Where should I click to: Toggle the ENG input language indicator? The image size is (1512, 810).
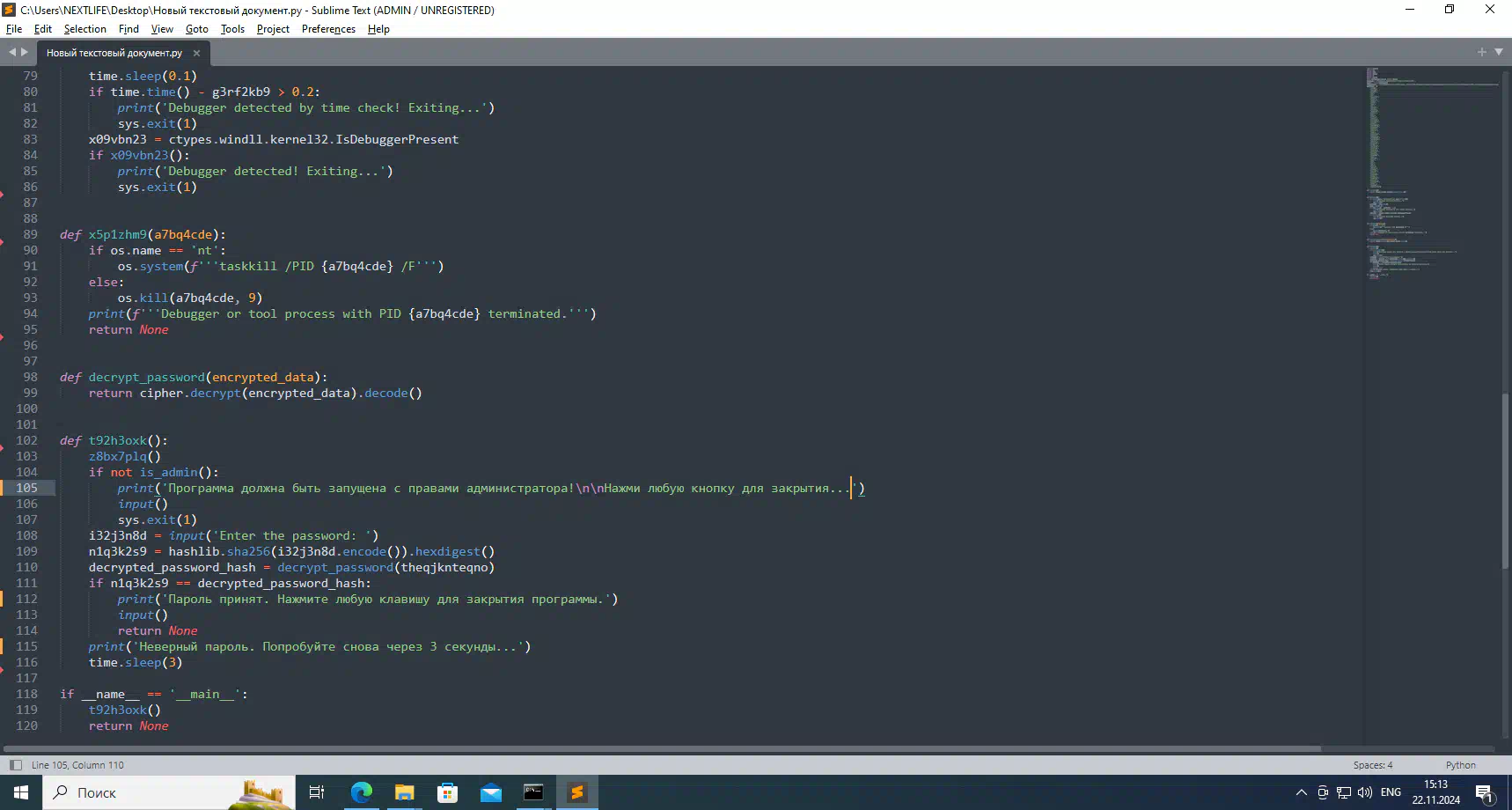tap(1391, 792)
